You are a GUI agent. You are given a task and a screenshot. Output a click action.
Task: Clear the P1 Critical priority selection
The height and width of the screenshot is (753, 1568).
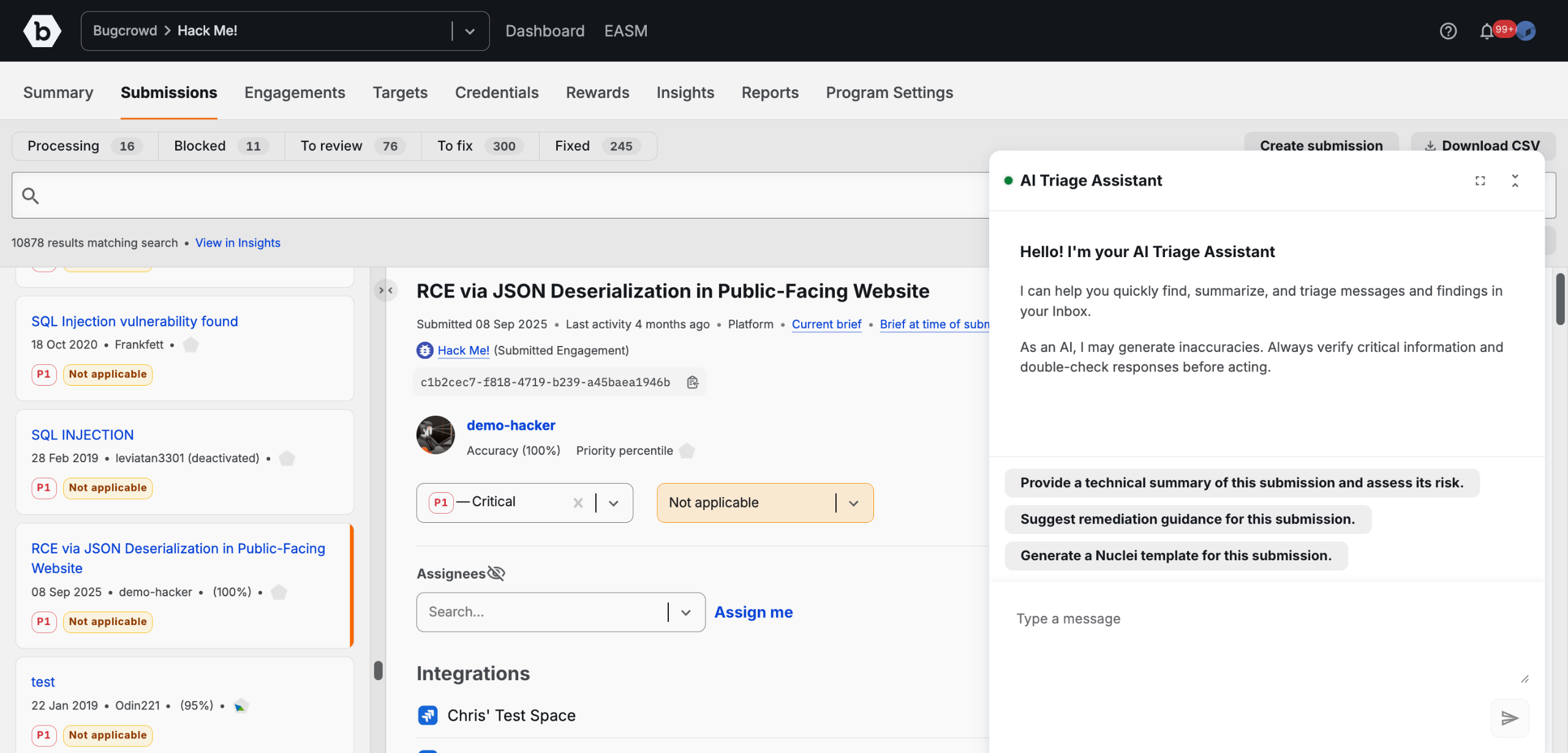pos(578,503)
